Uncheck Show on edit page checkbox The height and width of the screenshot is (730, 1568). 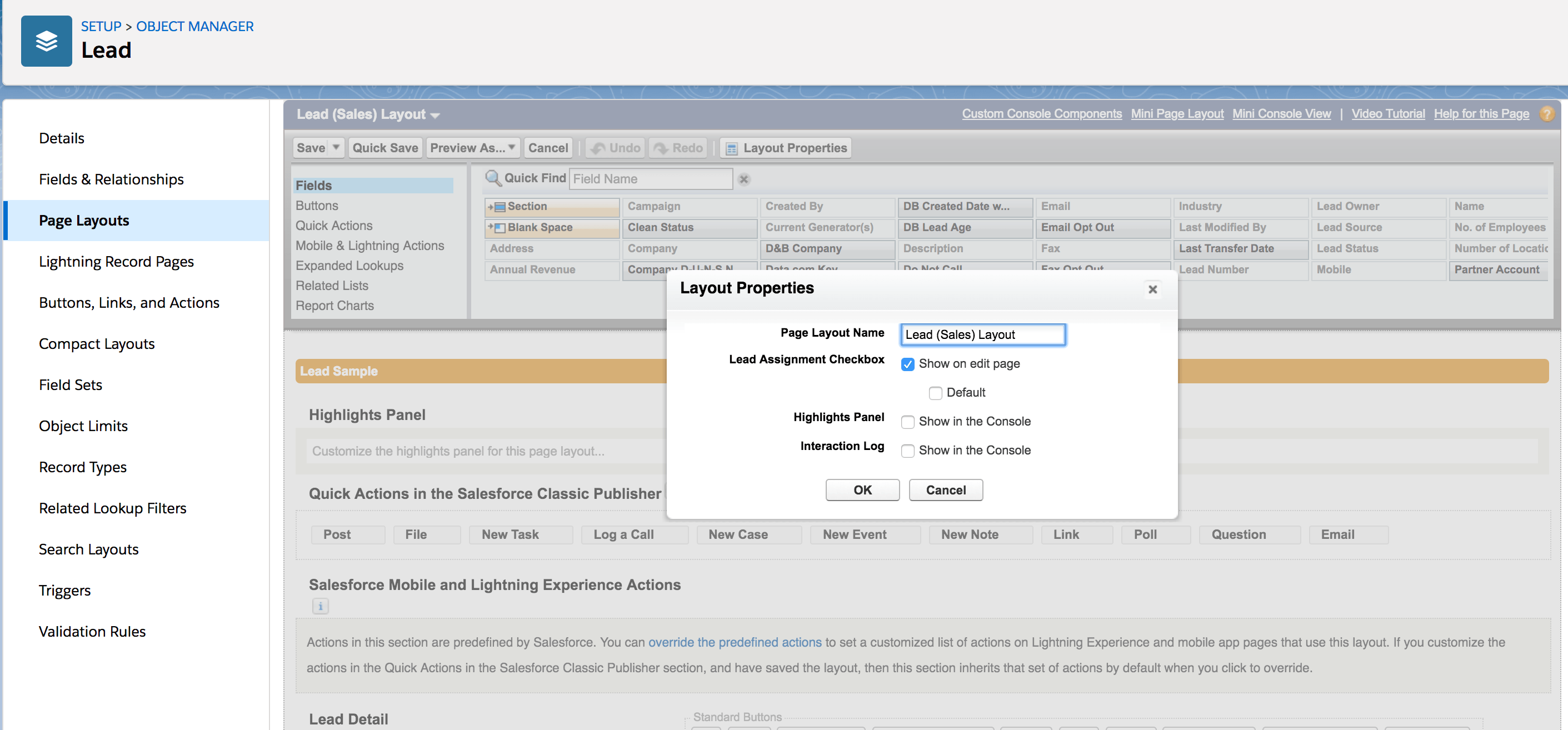coord(907,364)
